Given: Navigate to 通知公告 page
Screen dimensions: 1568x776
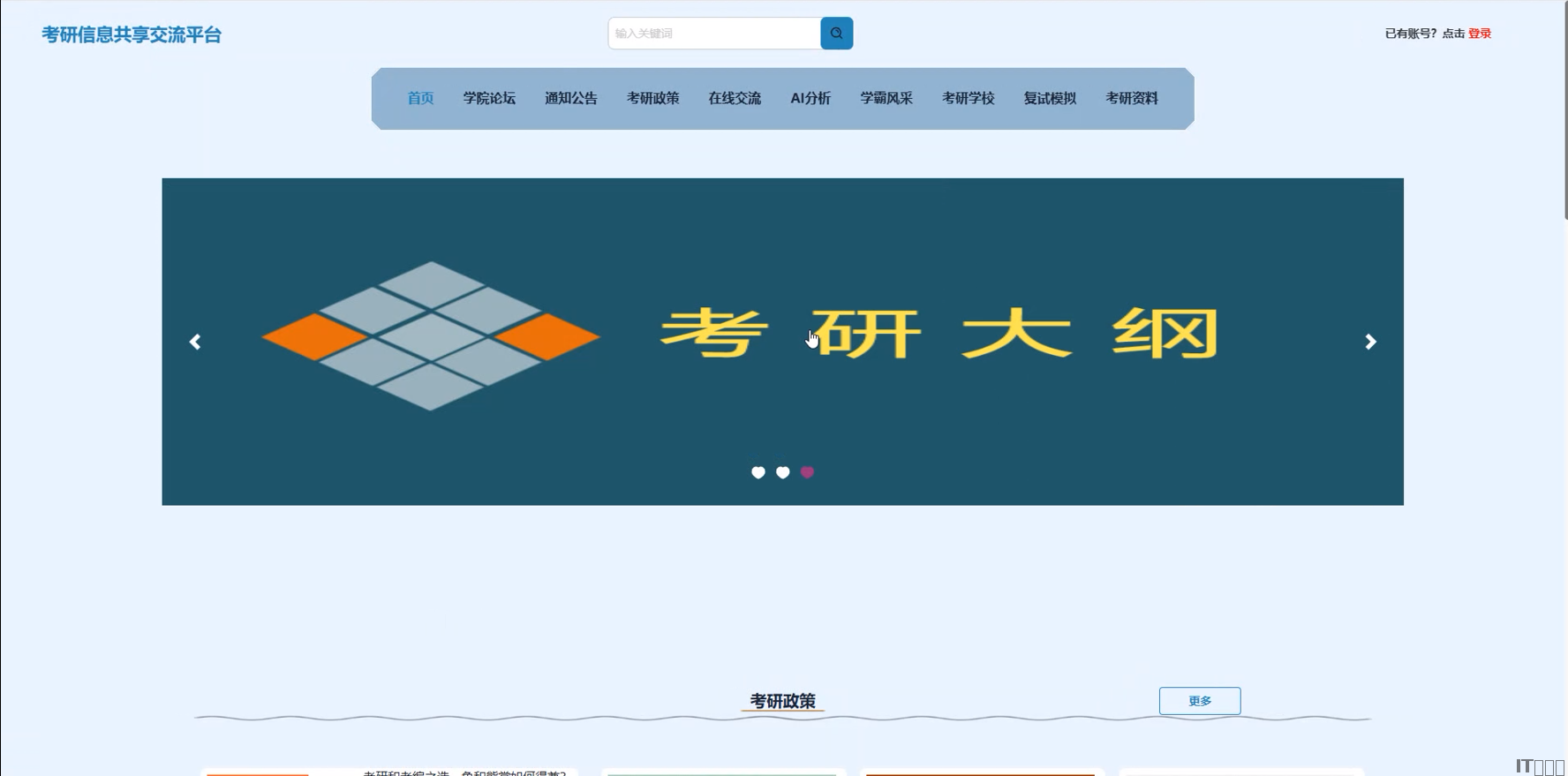Looking at the screenshot, I should [x=571, y=98].
